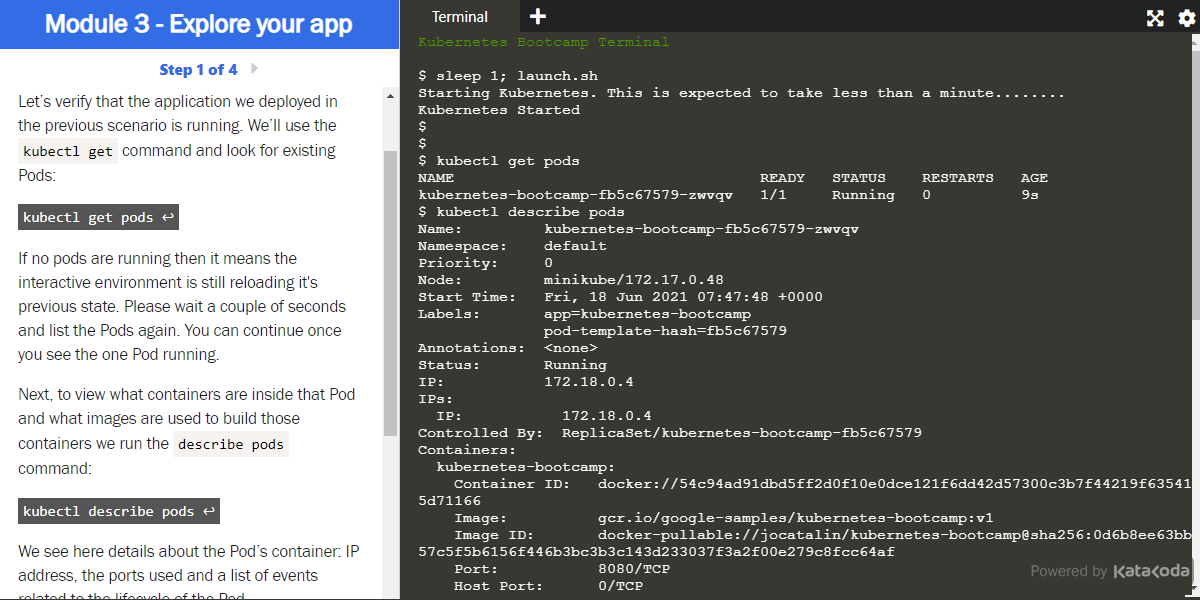Viewport: 1200px width, 600px height.
Task: Click the Port value '8080/TCP'
Action: pos(634,569)
